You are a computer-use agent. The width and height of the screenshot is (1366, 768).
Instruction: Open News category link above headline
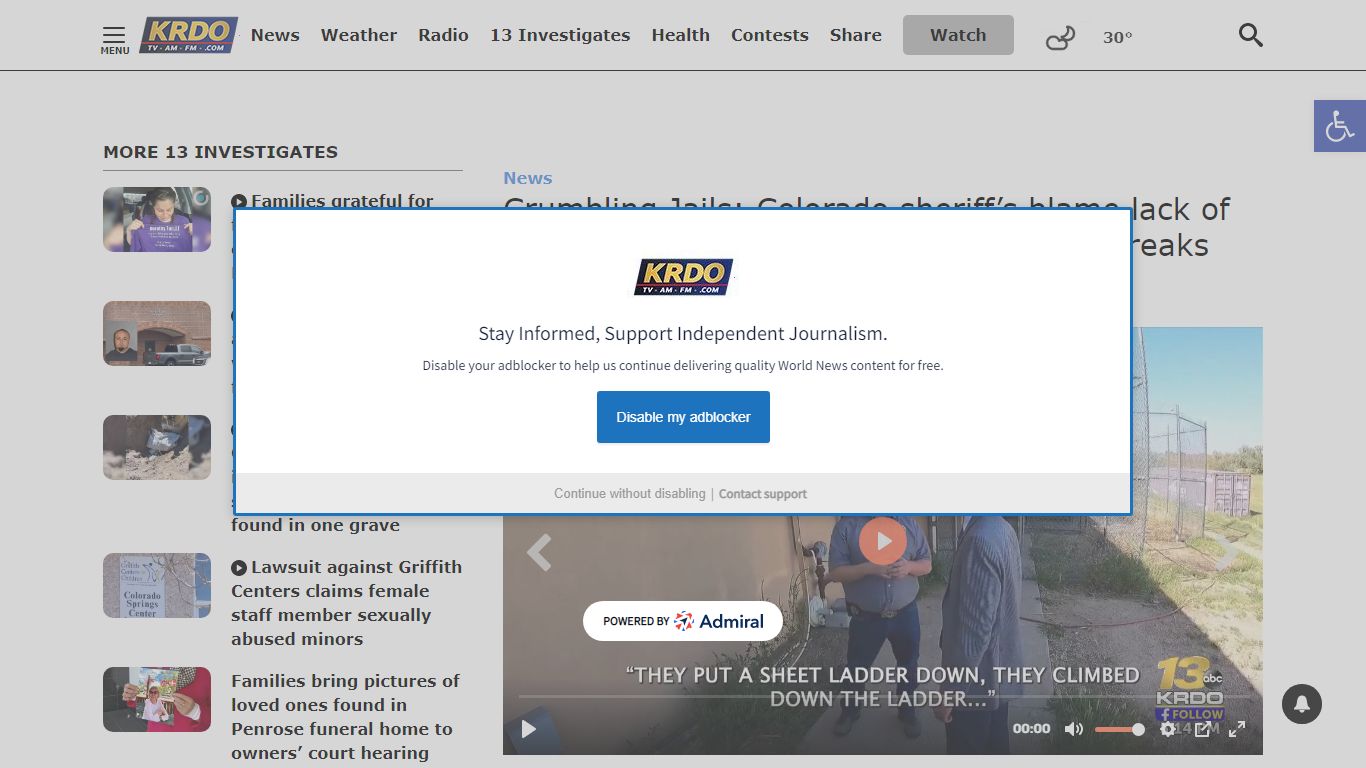[527, 178]
